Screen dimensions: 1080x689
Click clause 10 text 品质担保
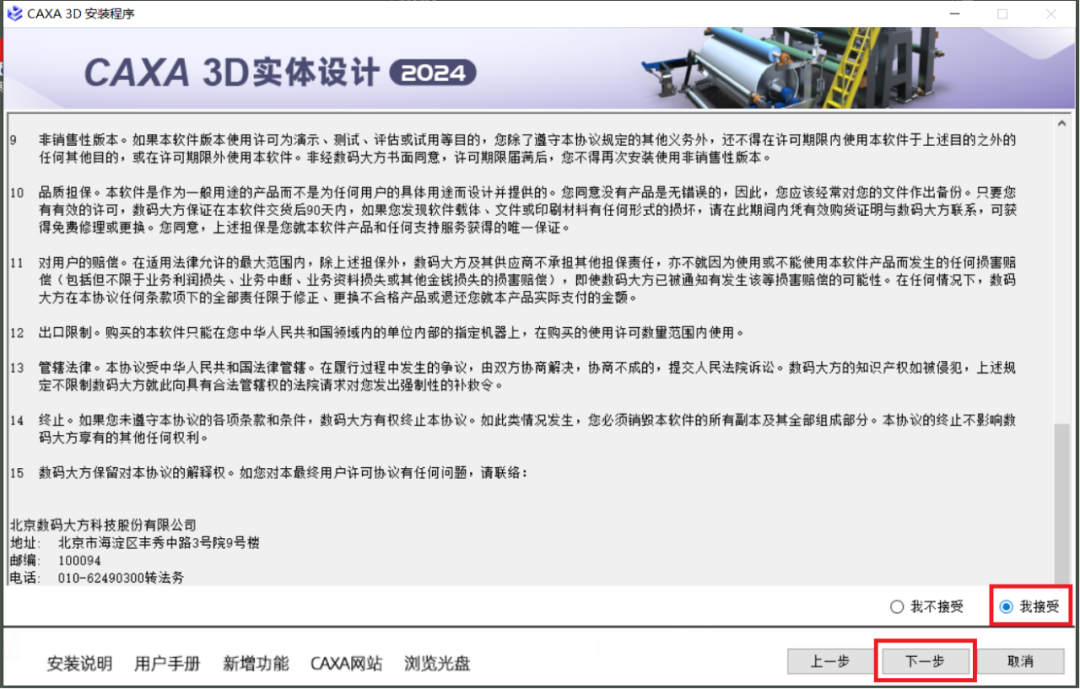pos(66,192)
